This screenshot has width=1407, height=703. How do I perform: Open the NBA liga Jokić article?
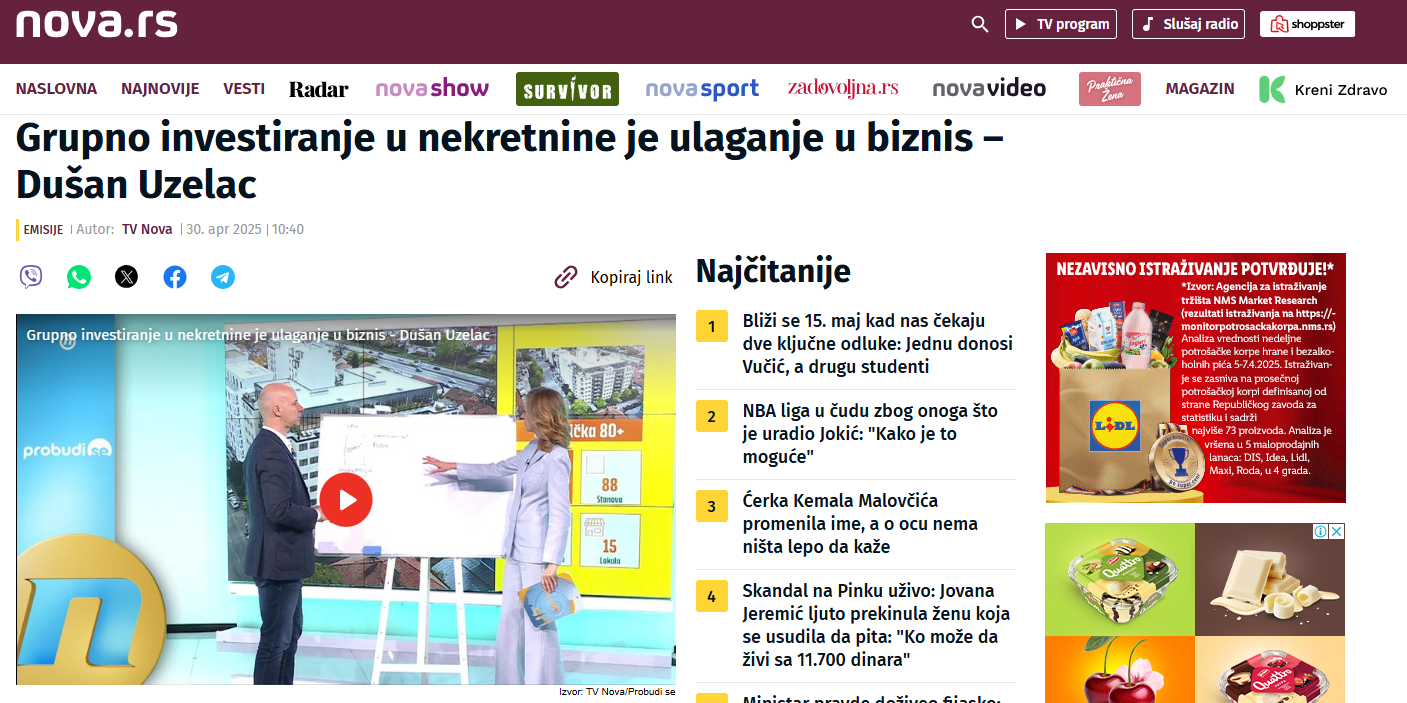(870, 434)
